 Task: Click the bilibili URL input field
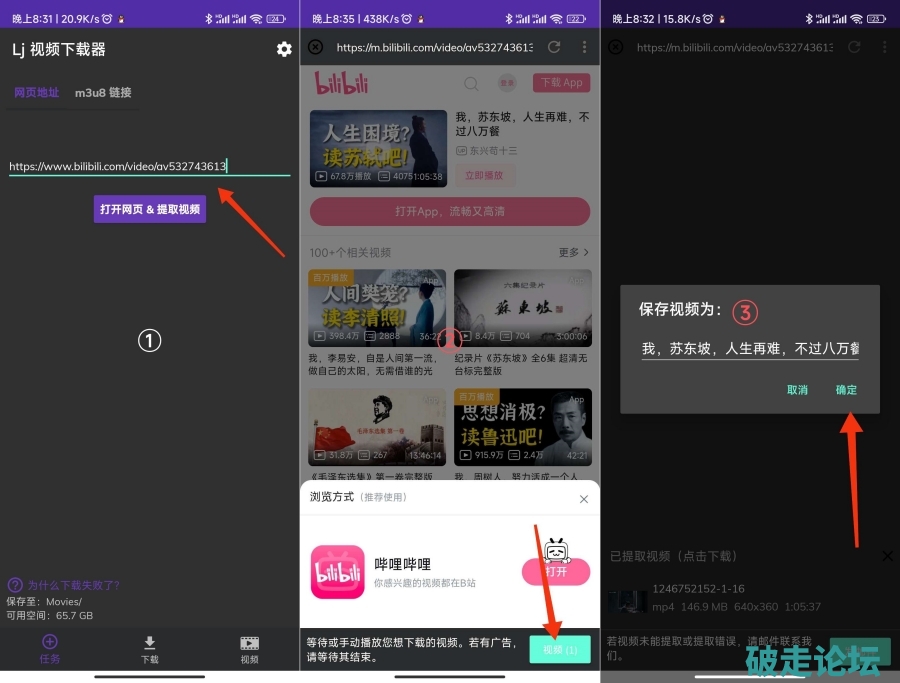point(149,166)
